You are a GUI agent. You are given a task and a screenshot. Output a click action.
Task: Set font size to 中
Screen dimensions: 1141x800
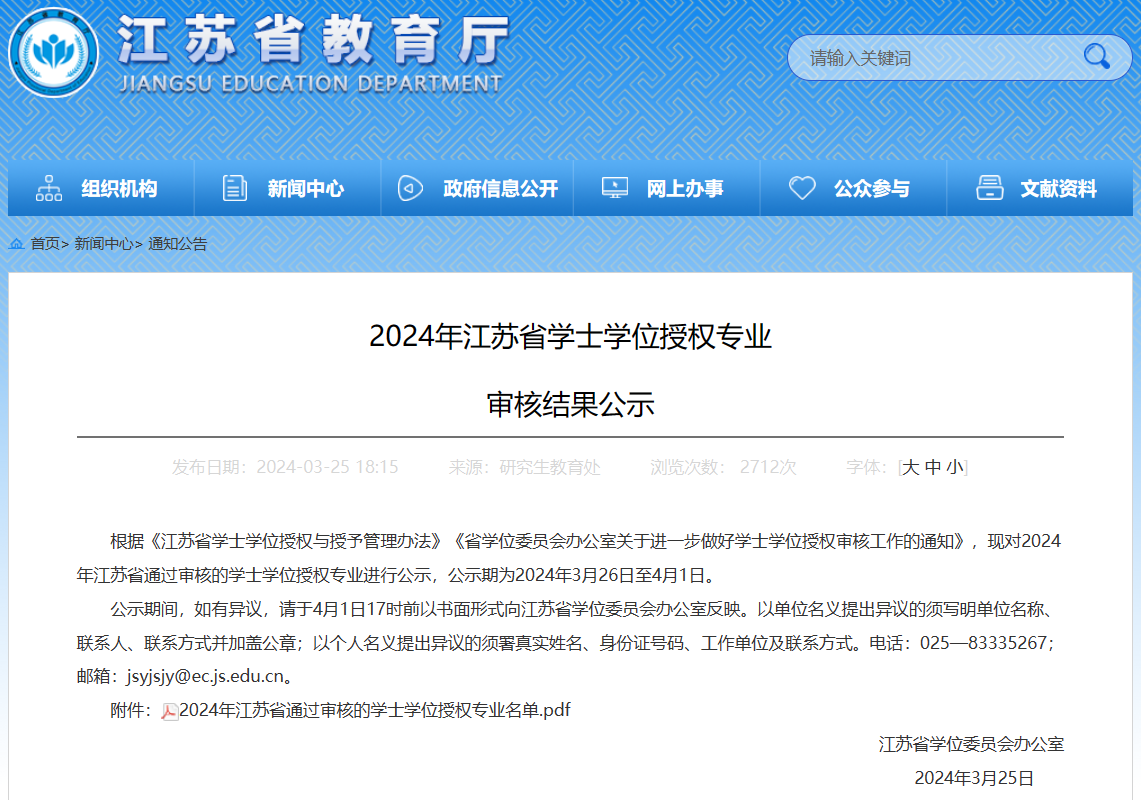(933, 467)
